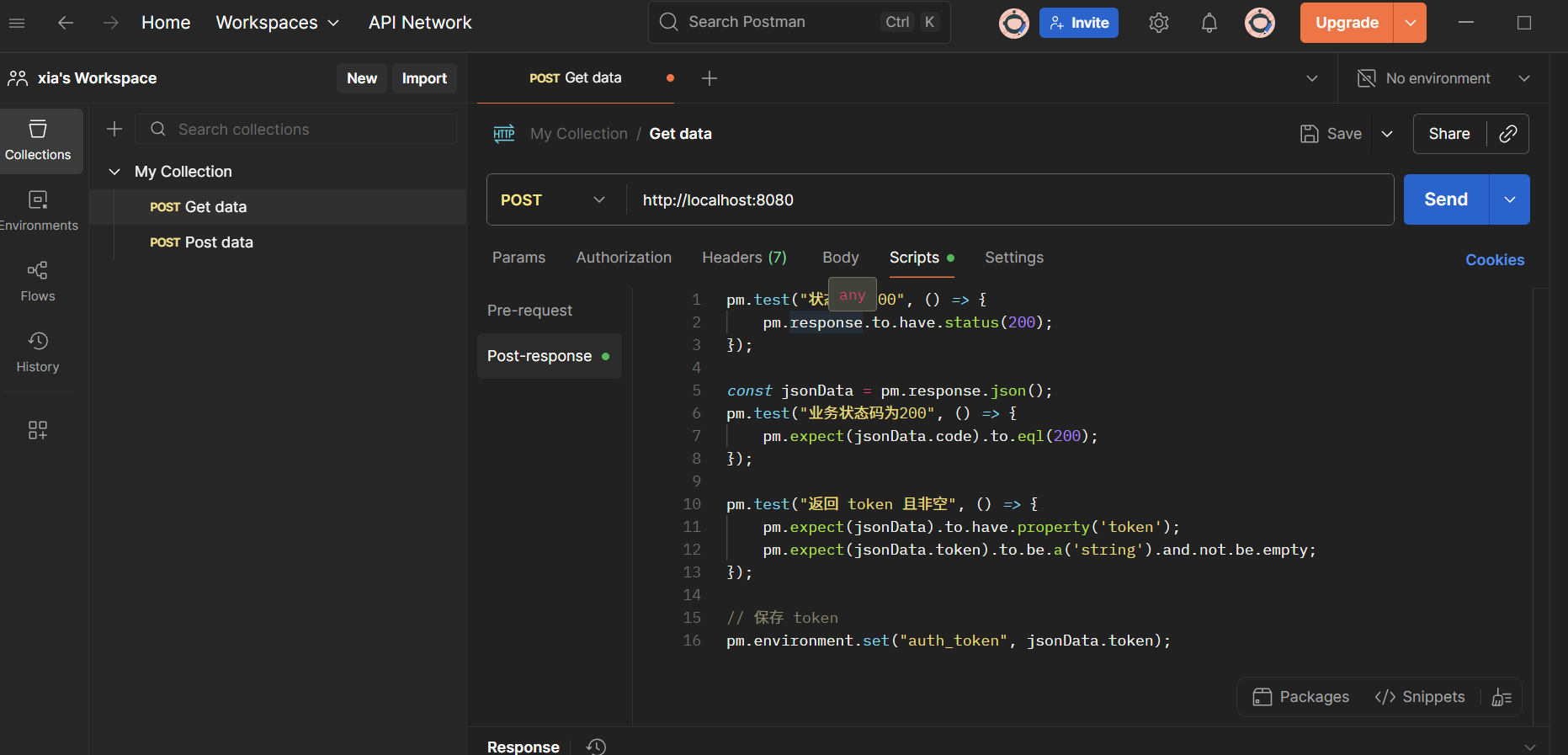This screenshot has width=1568, height=755.
Task: Switch to the Params tab
Action: pyautogui.click(x=518, y=258)
